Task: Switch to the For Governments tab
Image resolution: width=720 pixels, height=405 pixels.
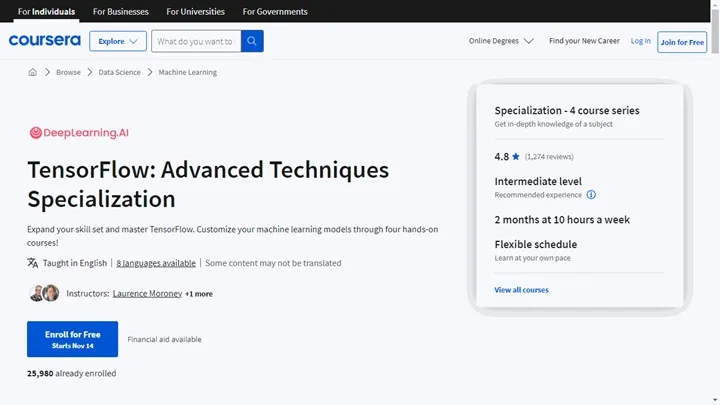Action: click(x=275, y=11)
